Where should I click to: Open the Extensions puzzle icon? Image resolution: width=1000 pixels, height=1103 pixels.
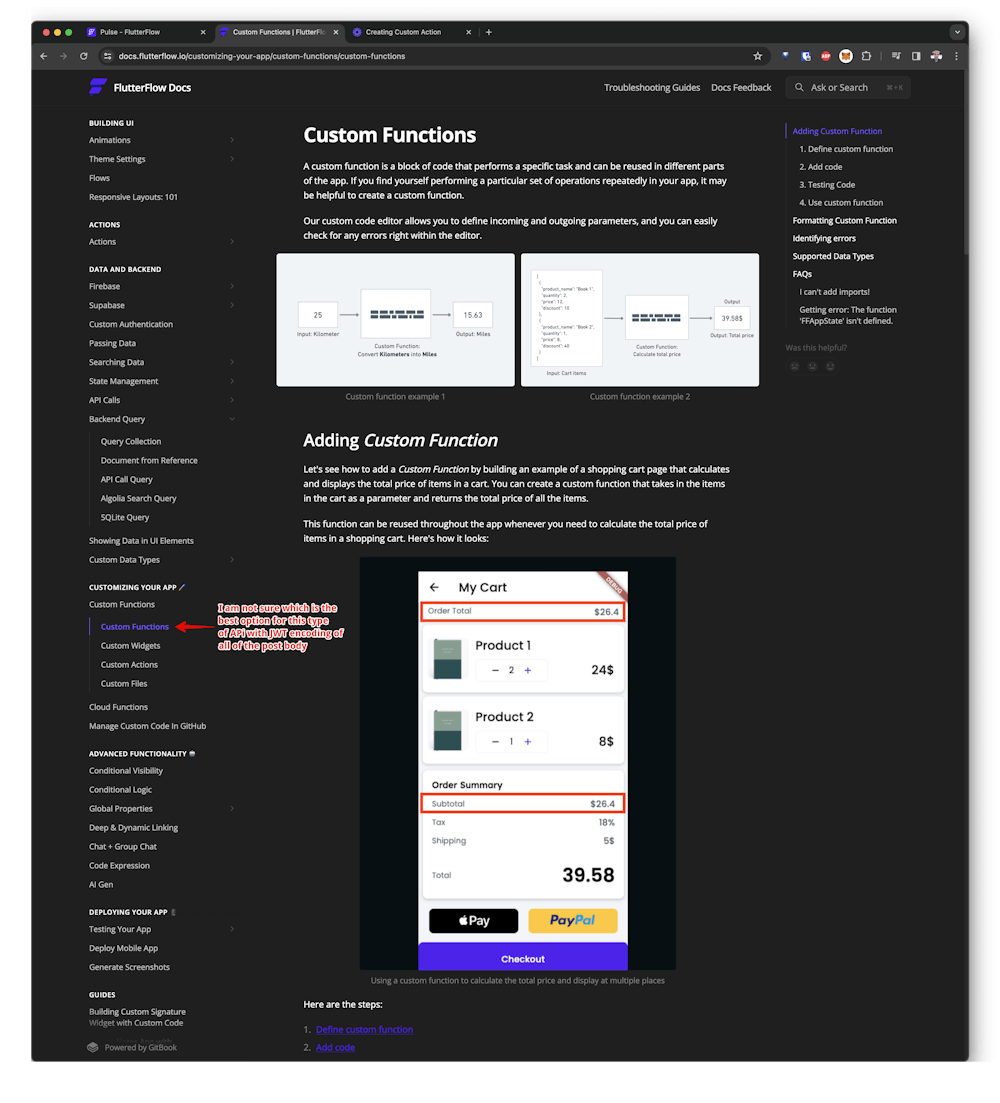866,56
